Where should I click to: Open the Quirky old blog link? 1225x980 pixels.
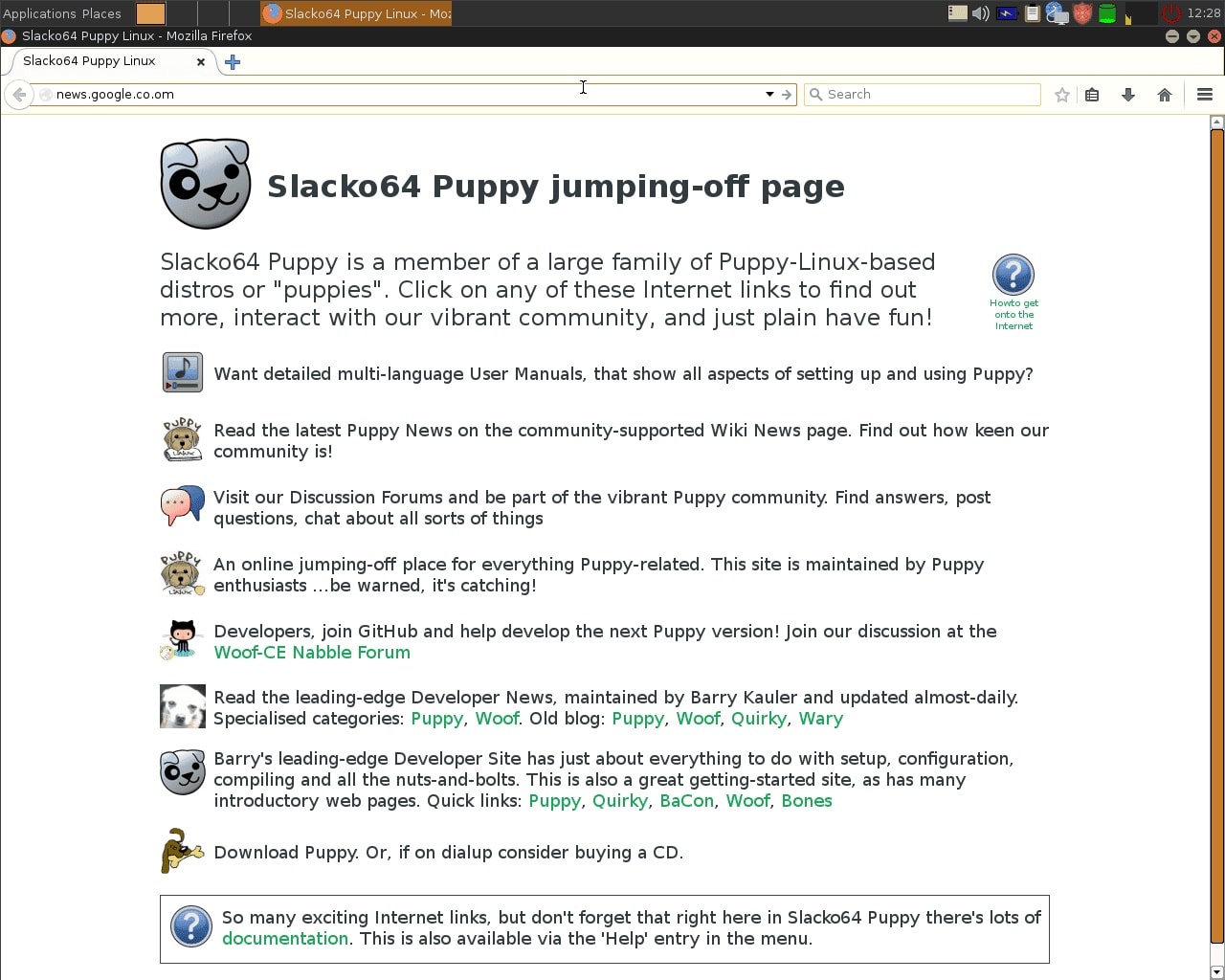click(759, 719)
